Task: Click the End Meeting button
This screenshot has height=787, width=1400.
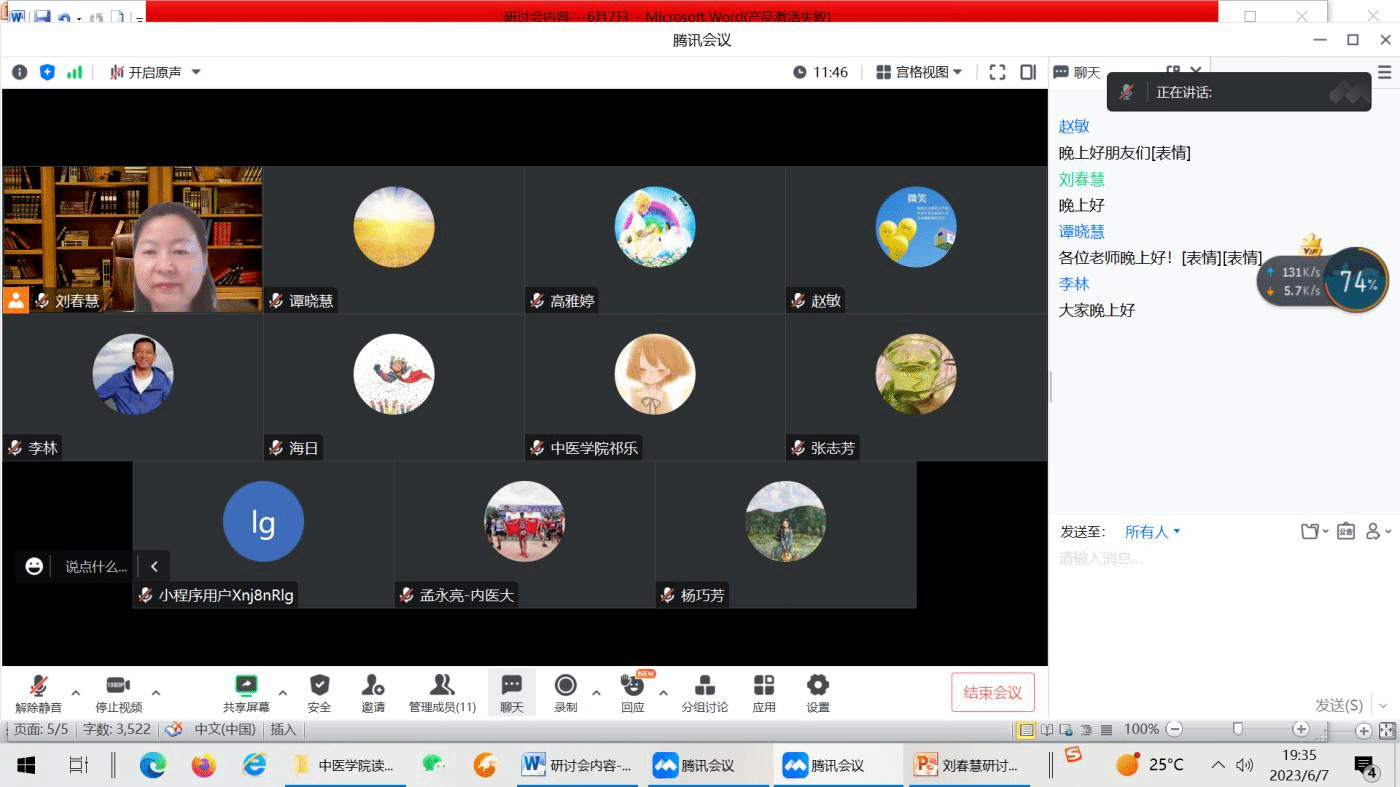Action: tap(992, 693)
